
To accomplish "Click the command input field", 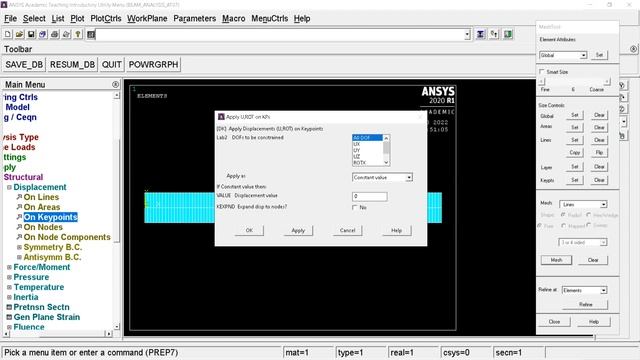I will 280,35.
